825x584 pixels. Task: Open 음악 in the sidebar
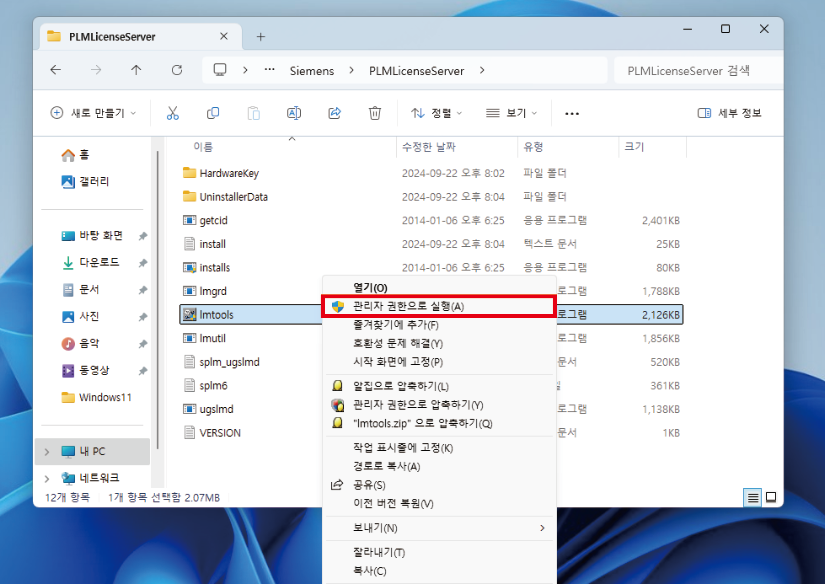point(81,344)
